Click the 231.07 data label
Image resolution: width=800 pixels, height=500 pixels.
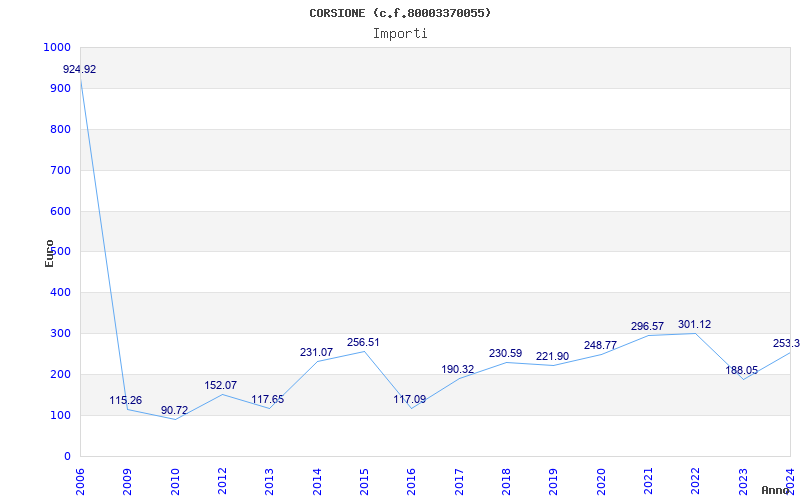coord(316,353)
